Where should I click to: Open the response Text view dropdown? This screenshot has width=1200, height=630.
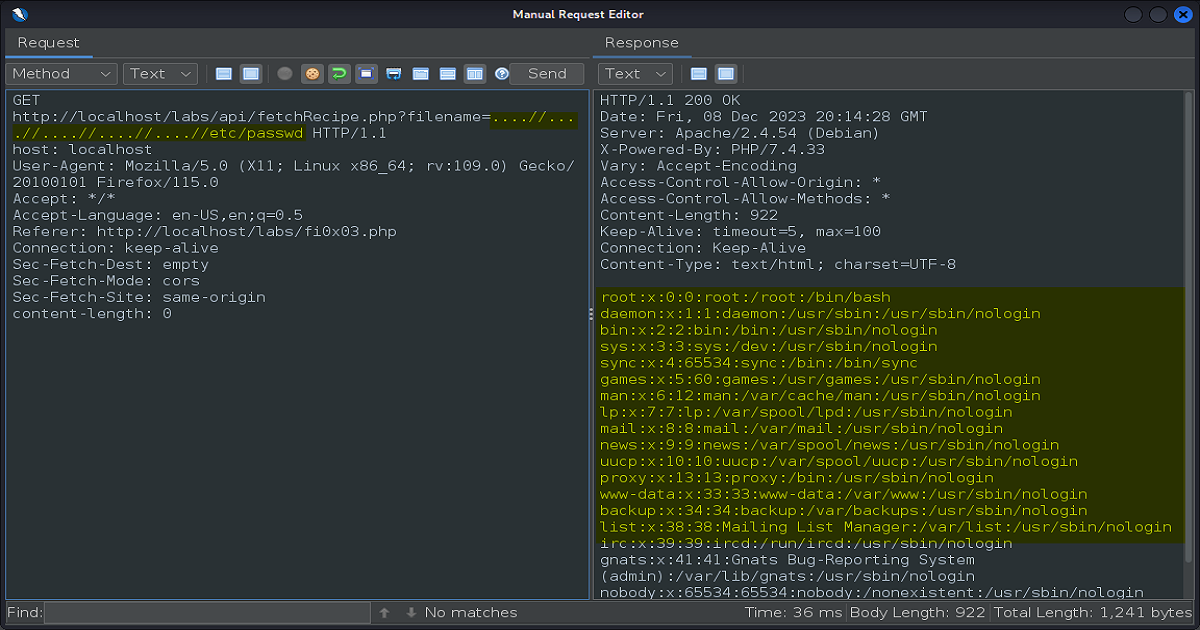pyautogui.click(x=636, y=74)
